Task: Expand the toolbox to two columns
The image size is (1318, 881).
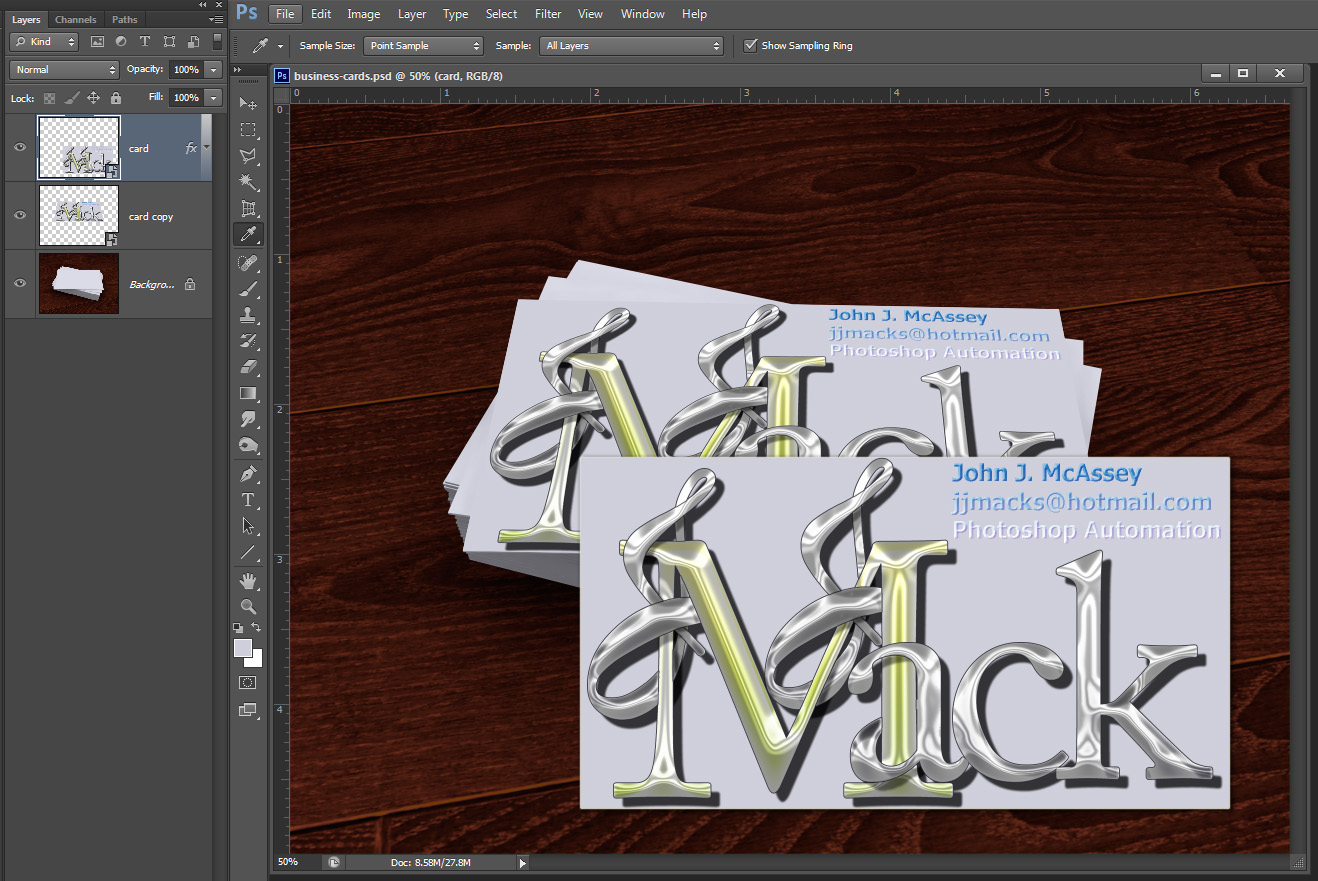Action: coord(237,70)
